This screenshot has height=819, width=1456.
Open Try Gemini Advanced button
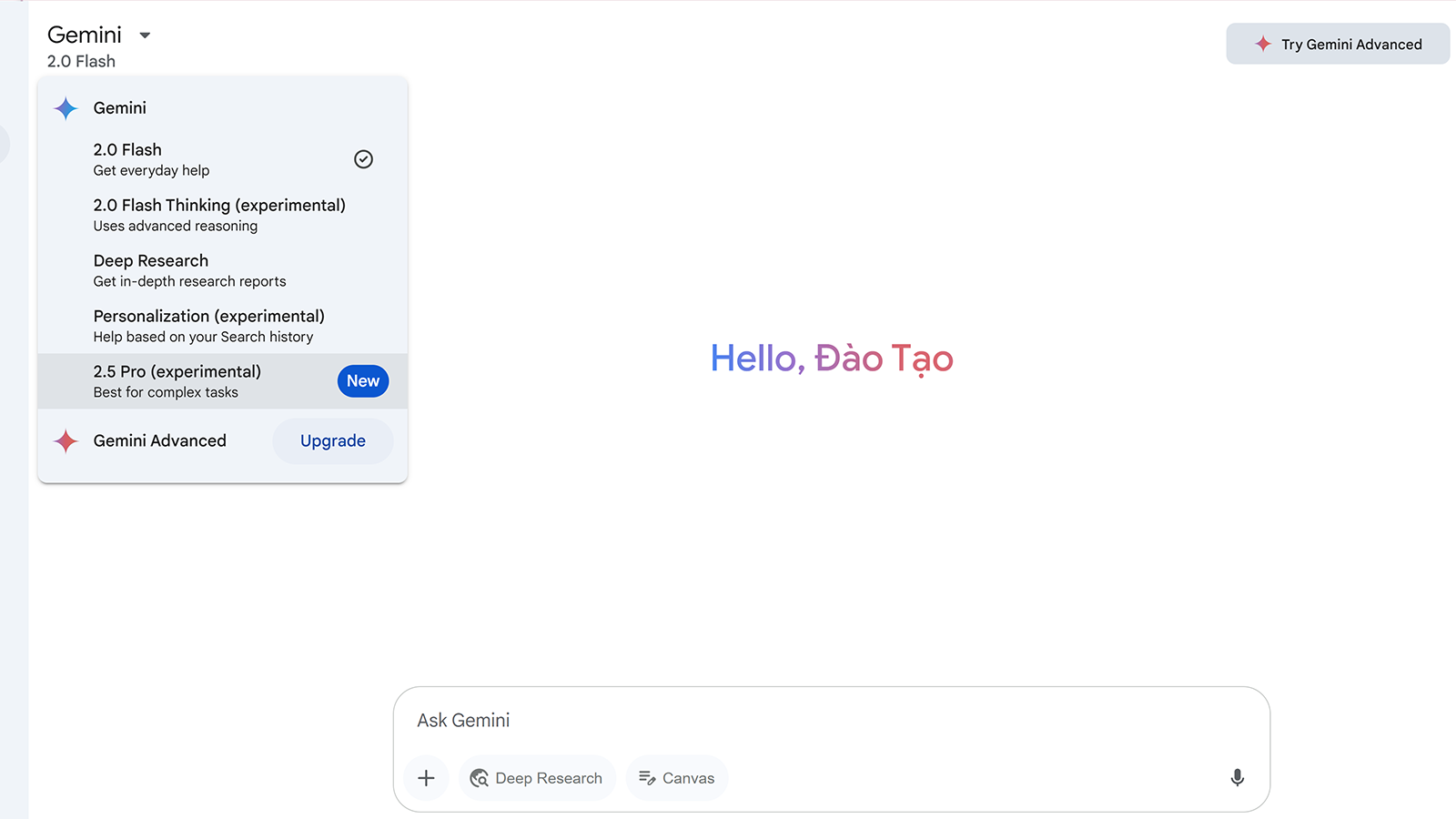(1338, 44)
